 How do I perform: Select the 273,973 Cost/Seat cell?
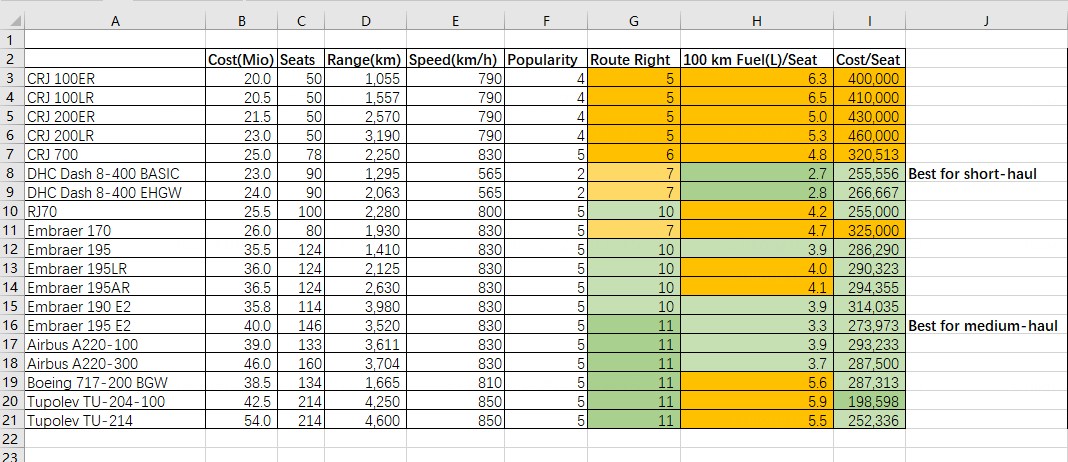coord(869,326)
